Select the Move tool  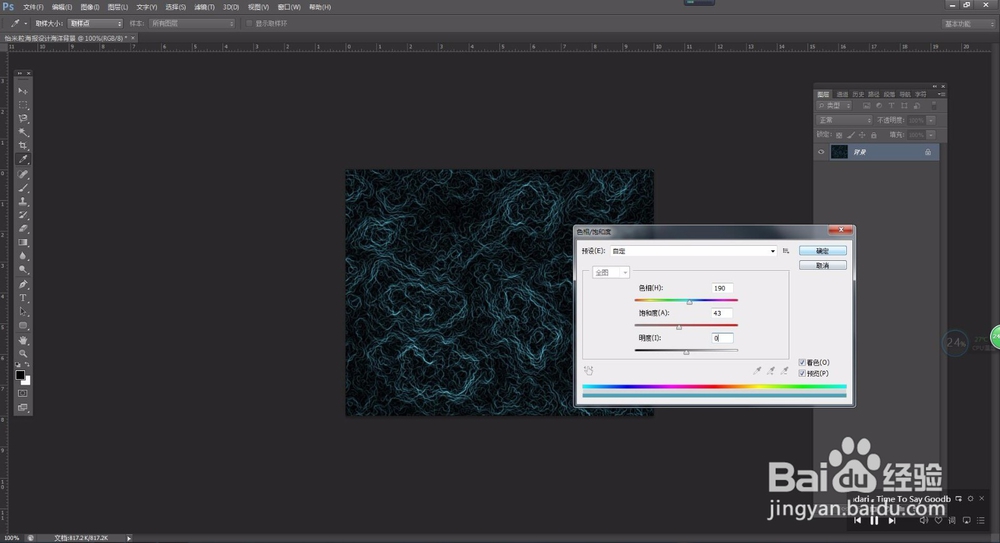click(23, 91)
